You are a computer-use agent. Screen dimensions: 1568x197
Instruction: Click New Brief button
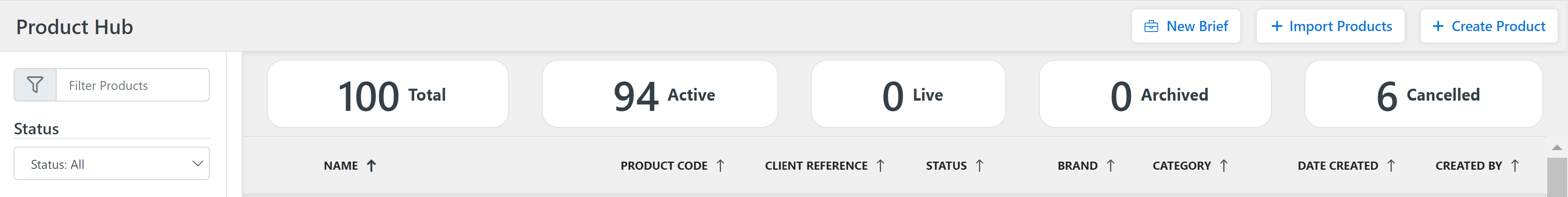pos(1186,26)
